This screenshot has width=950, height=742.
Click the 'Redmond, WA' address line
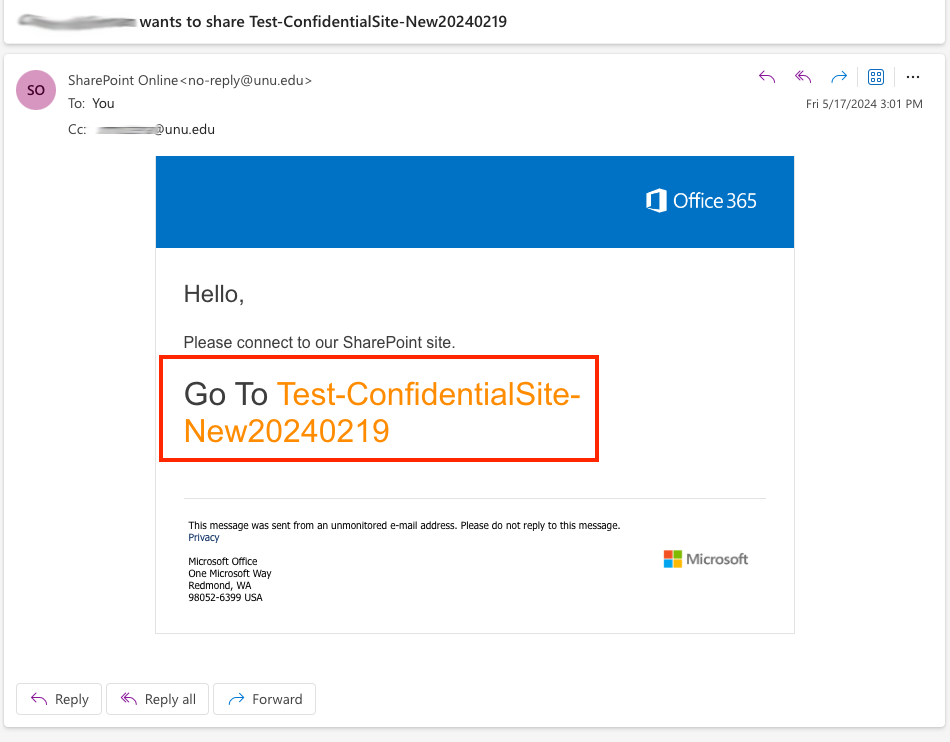tap(219, 585)
